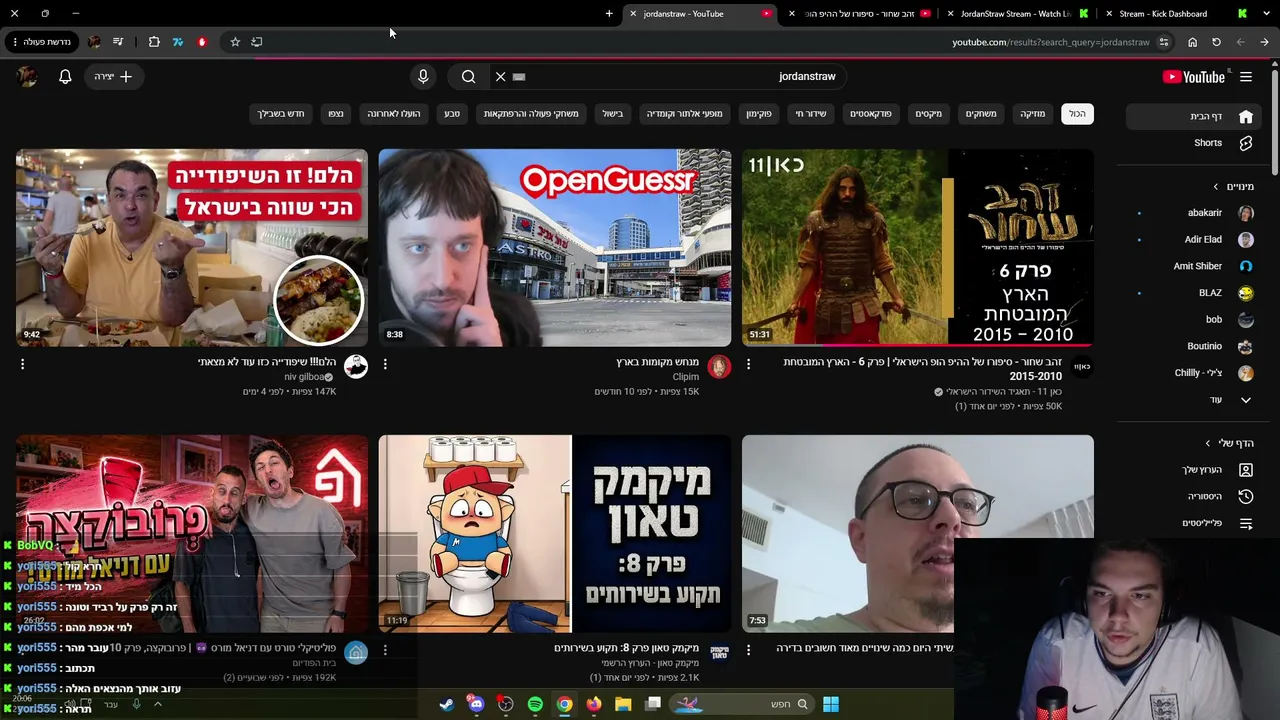
Task: Open הערוץ שלך in the sidebar
Action: pyautogui.click(x=1194, y=470)
